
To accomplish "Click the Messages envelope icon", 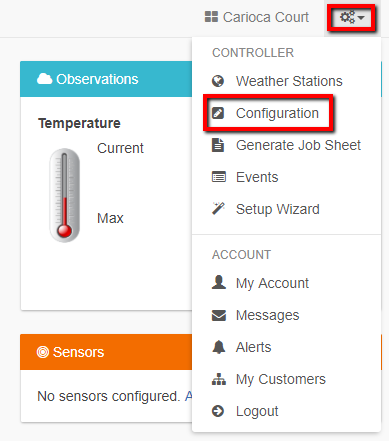I will (219, 315).
